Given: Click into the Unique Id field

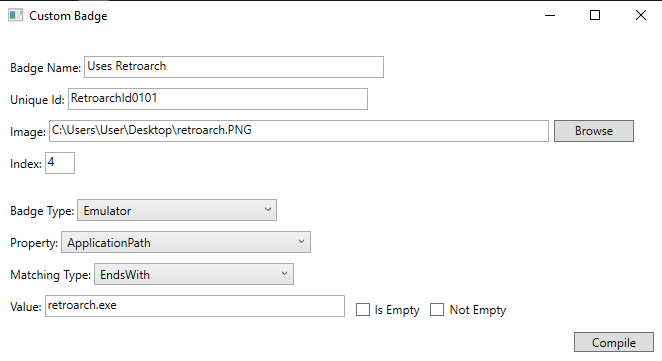Looking at the screenshot, I should click(x=218, y=99).
